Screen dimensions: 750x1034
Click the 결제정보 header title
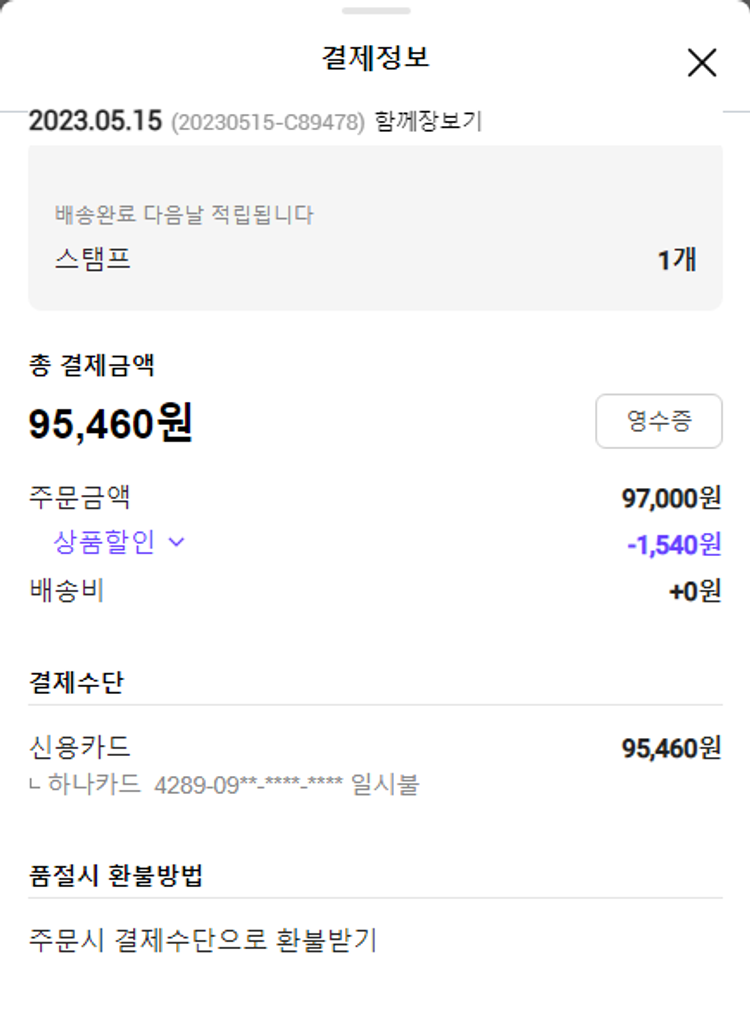point(375,58)
